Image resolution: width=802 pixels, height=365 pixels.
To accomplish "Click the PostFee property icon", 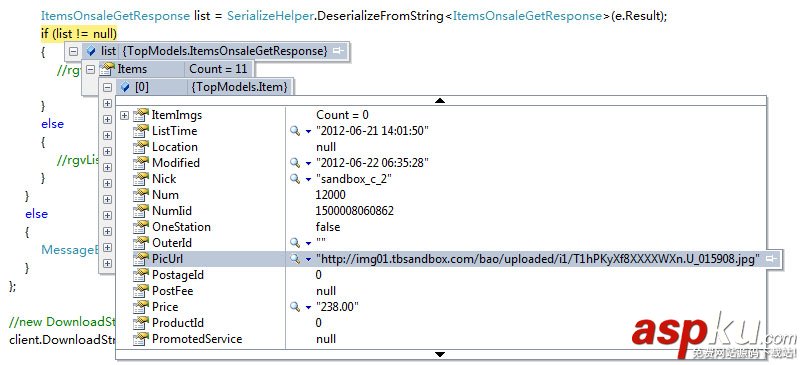I will click(x=141, y=291).
